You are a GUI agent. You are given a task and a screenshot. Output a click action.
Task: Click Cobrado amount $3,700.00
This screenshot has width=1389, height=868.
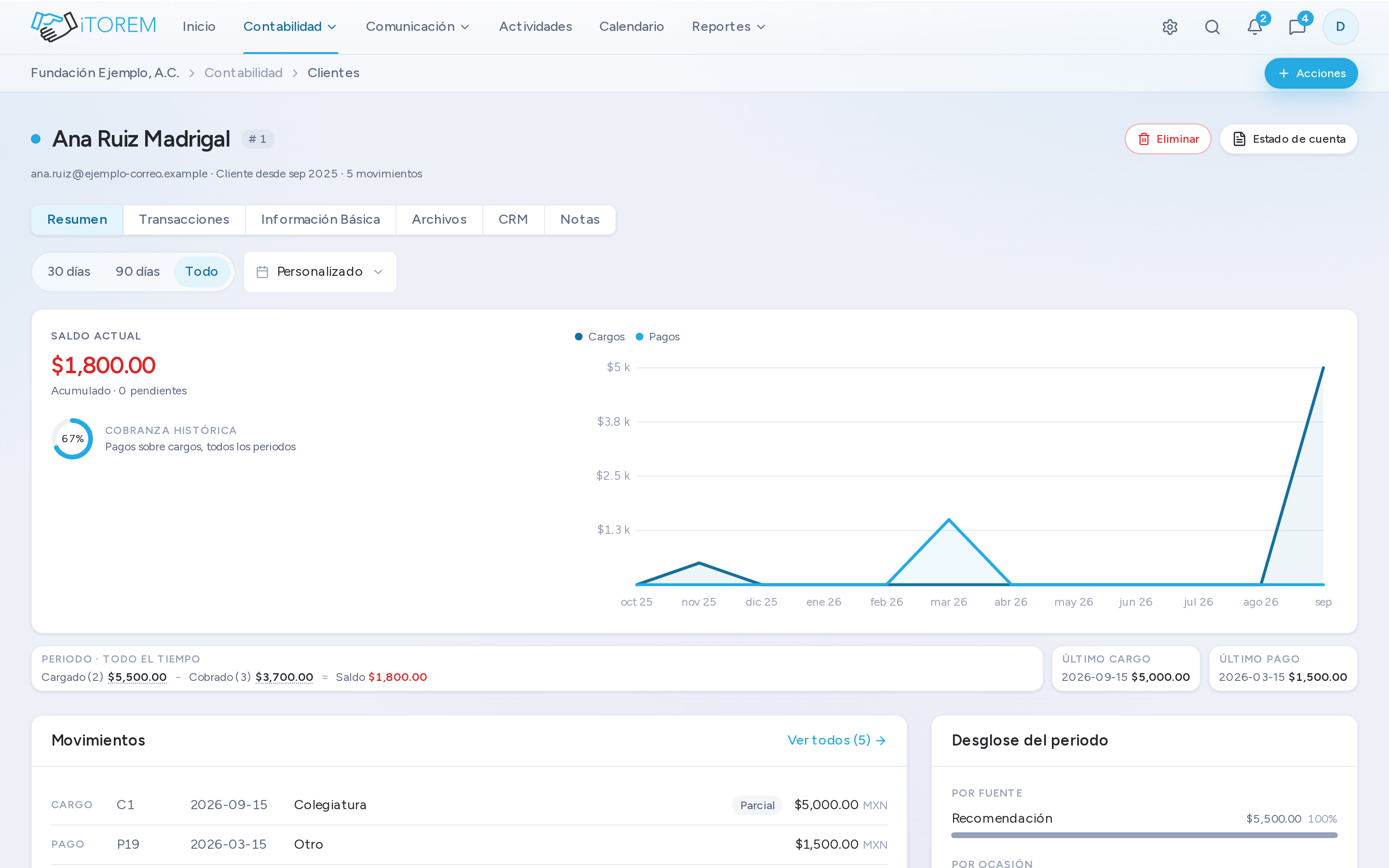click(x=284, y=678)
